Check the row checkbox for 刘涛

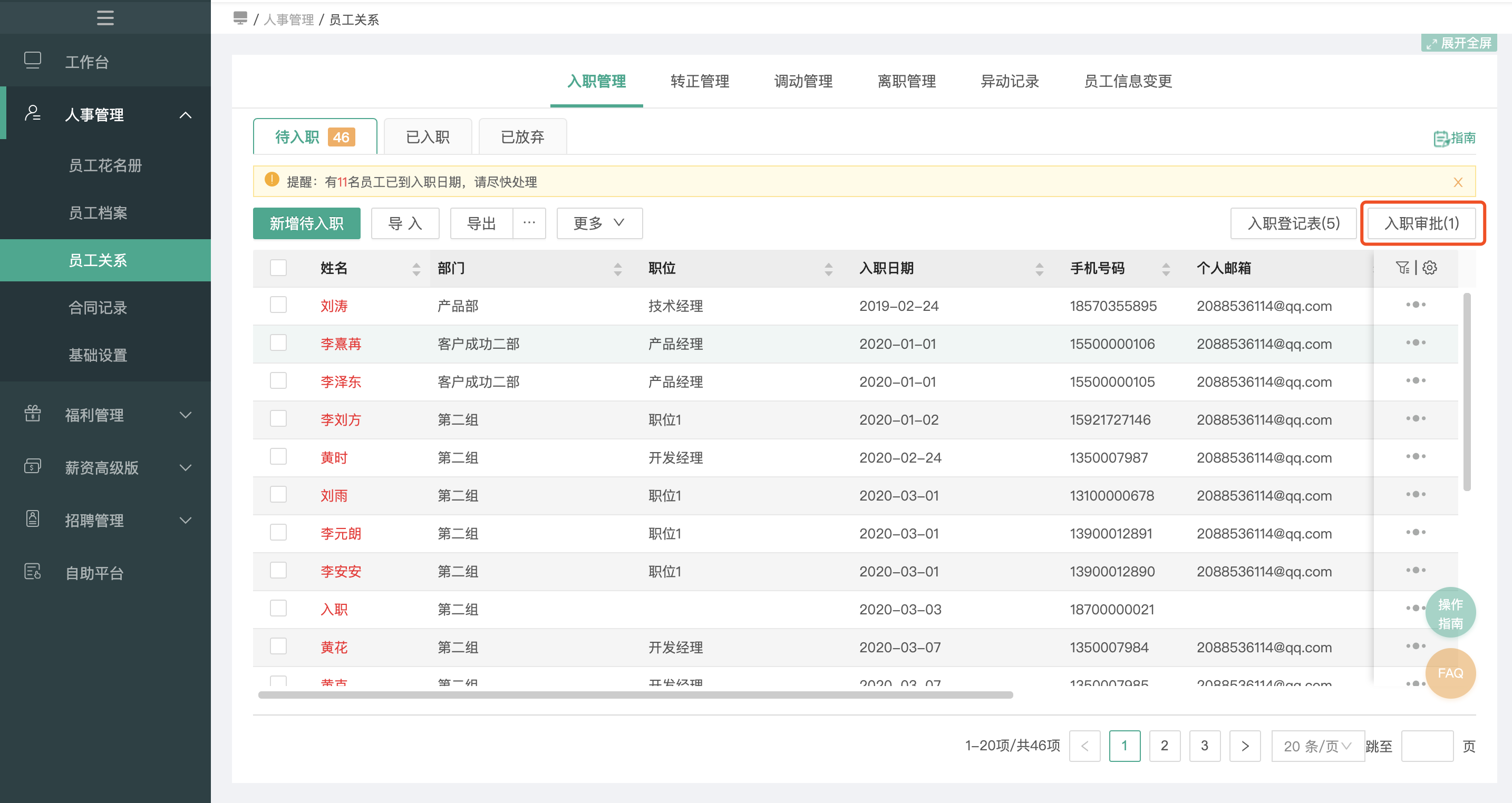tap(278, 305)
